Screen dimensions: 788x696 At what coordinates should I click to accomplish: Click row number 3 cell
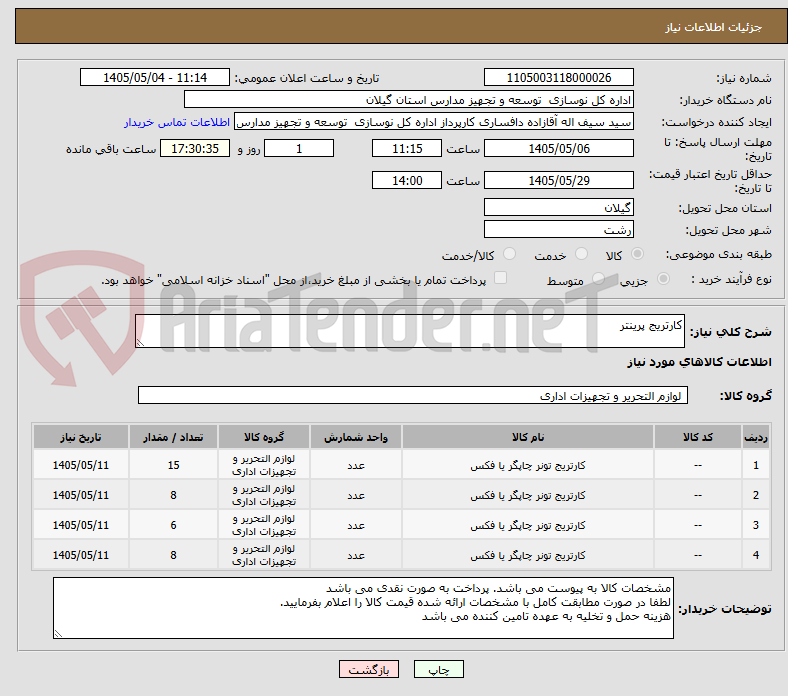(755, 525)
